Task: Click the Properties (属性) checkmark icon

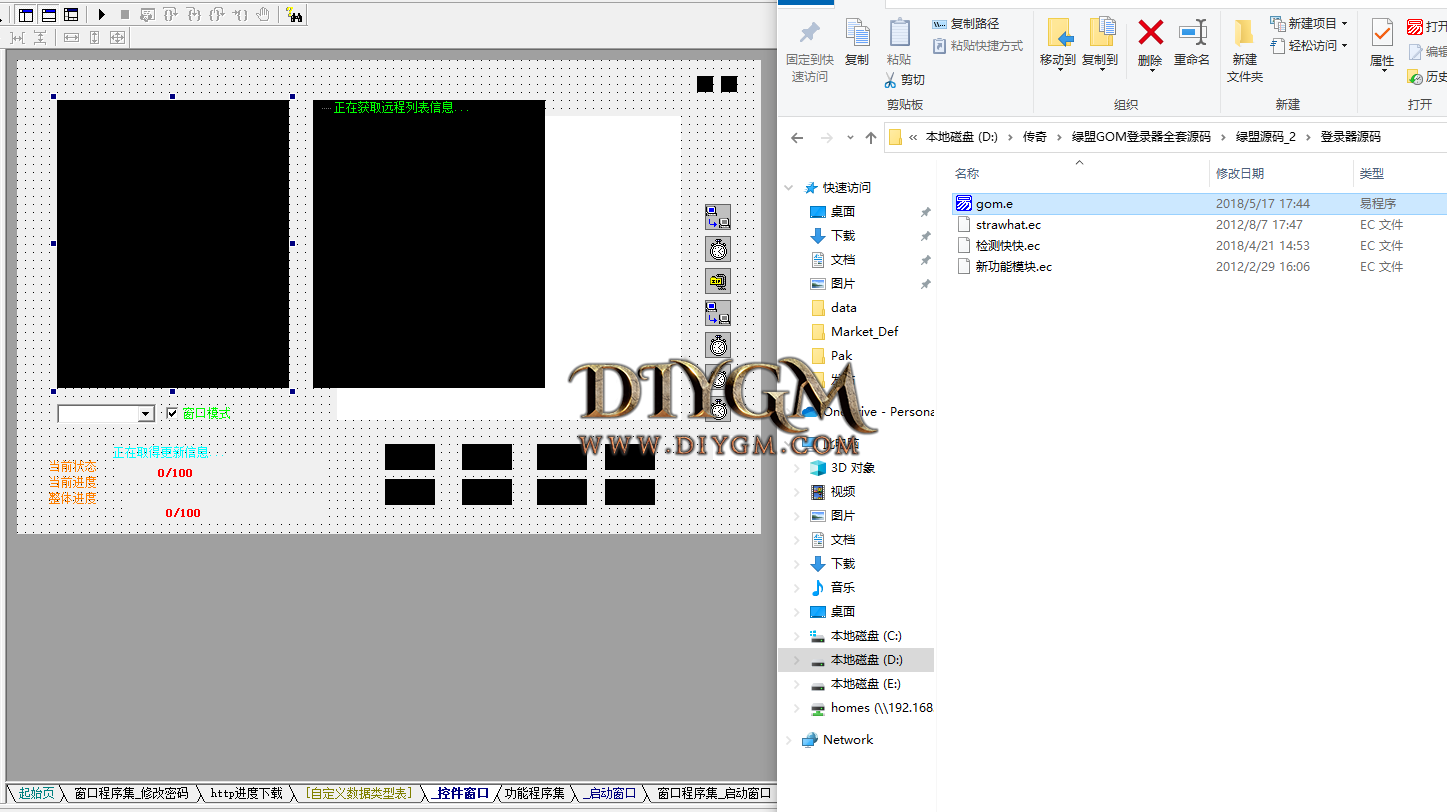Action: point(1382,32)
